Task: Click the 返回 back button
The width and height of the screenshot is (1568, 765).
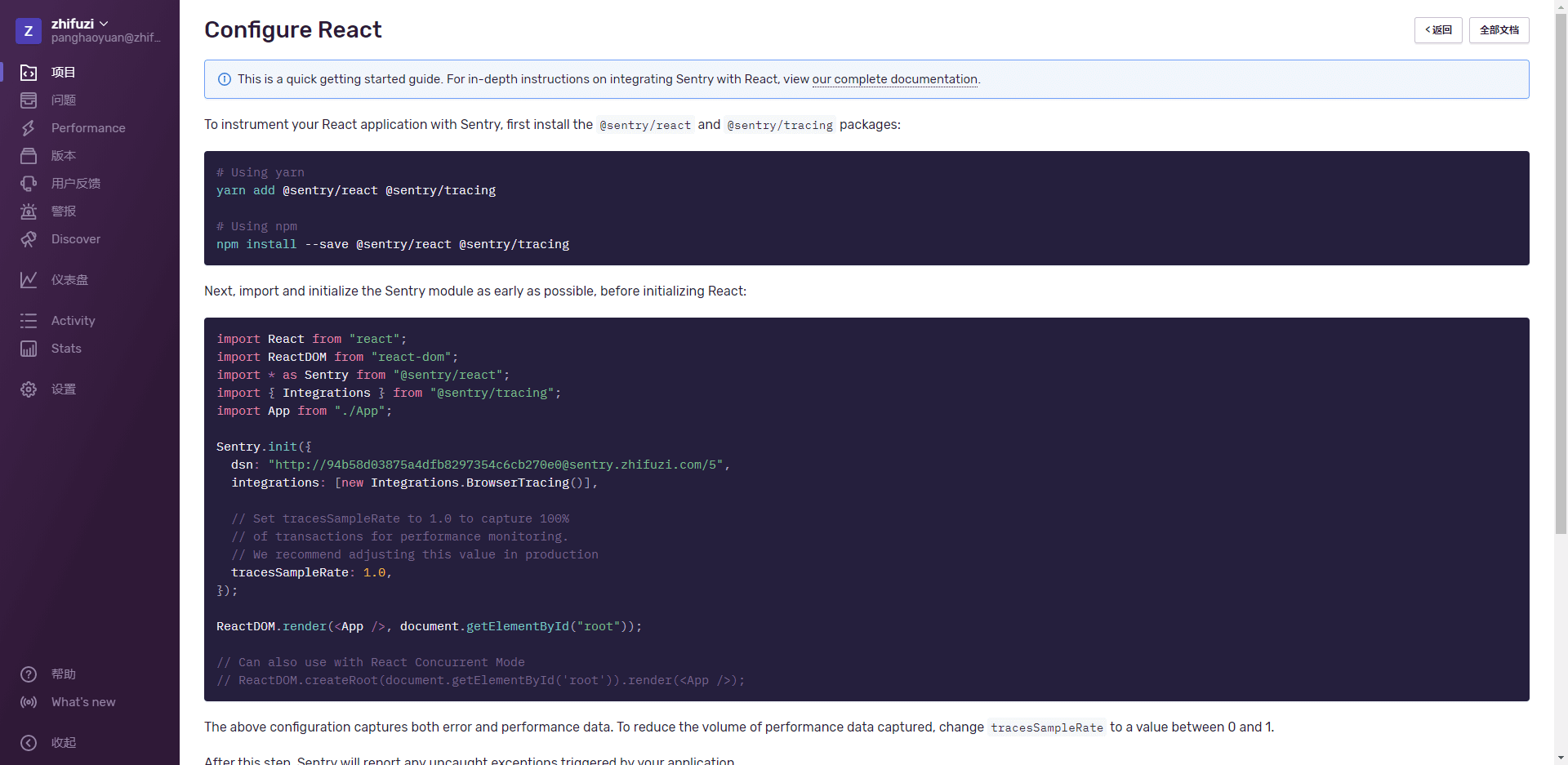Action: pyautogui.click(x=1438, y=30)
